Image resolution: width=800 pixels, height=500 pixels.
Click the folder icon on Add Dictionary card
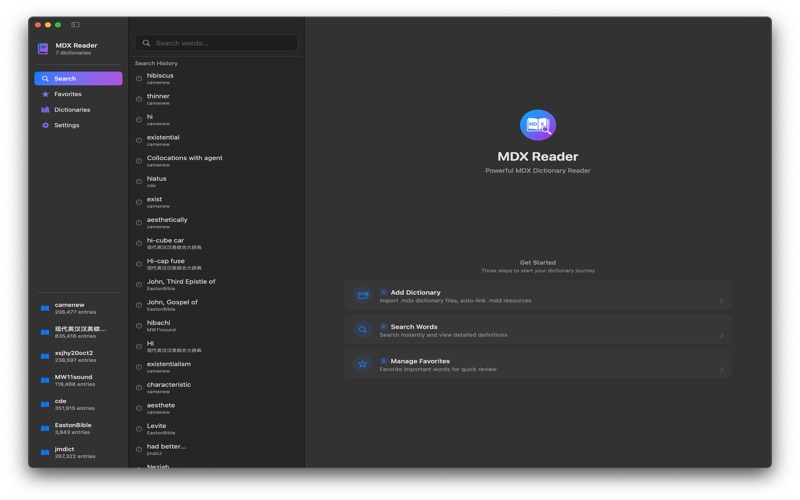[x=363, y=295]
